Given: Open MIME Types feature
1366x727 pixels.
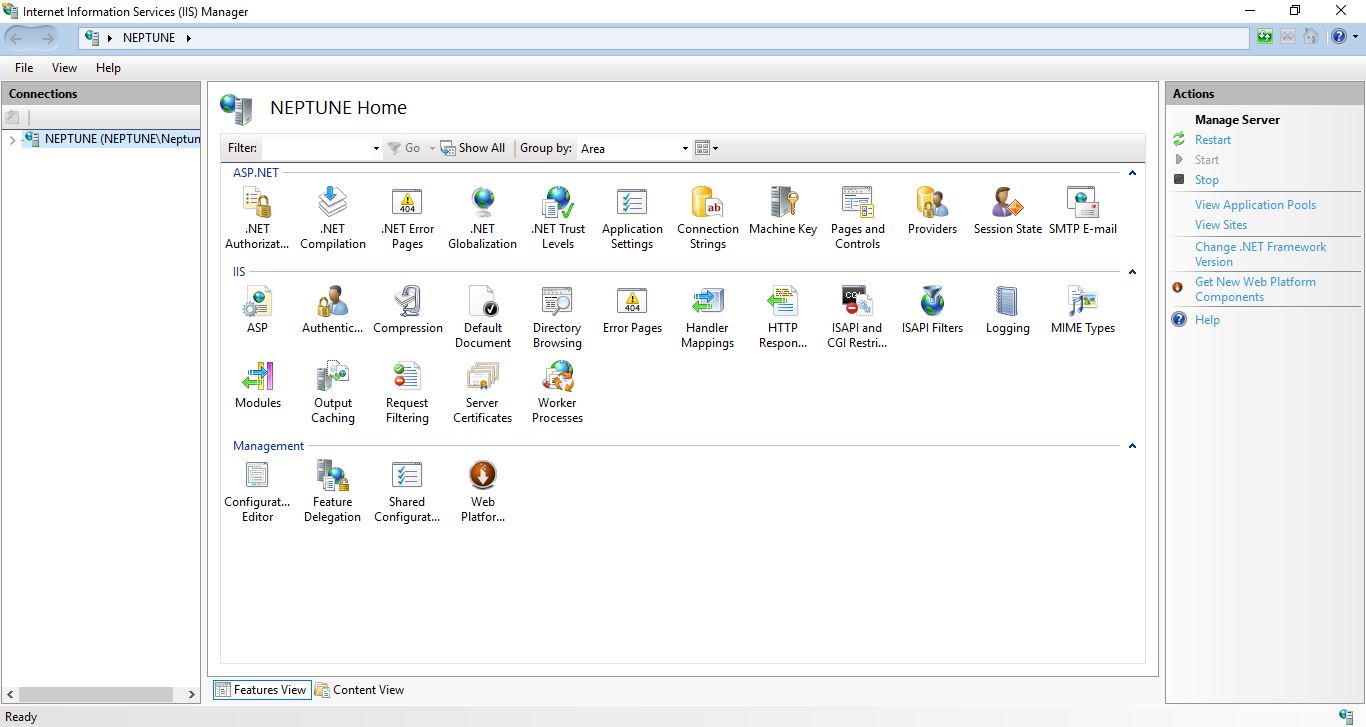Looking at the screenshot, I should click(x=1083, y=310).
